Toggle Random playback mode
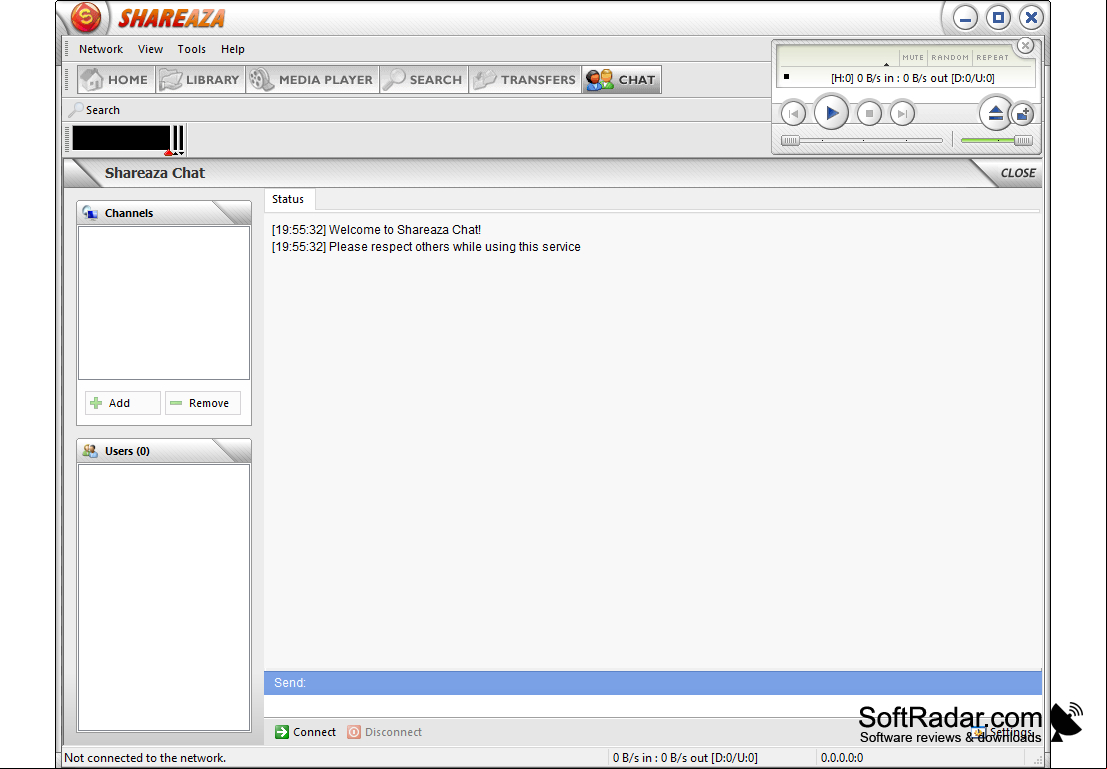The image size is (1107, 769). (950, 57)
